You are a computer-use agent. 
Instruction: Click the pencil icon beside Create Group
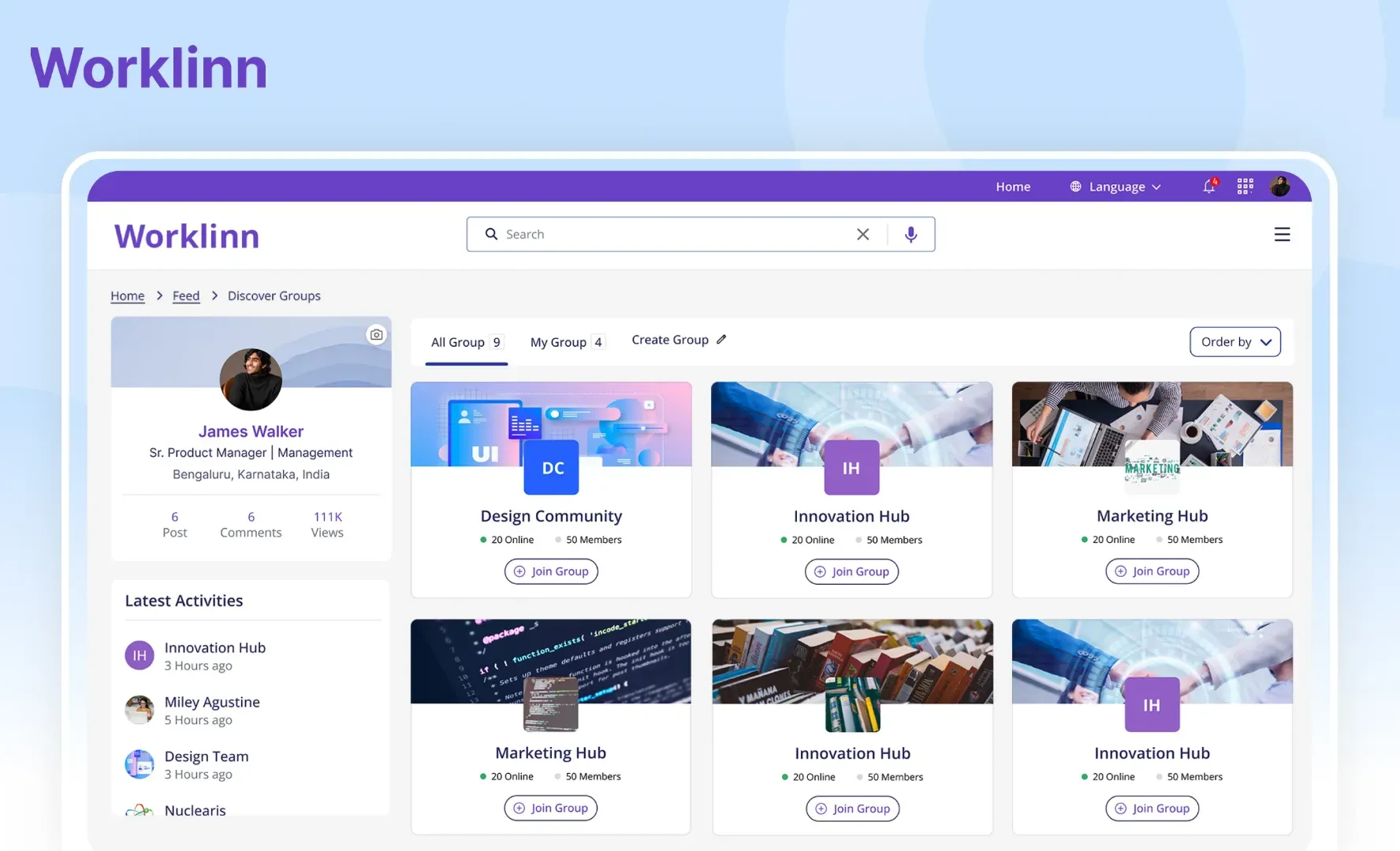click(x=721, y=340)
